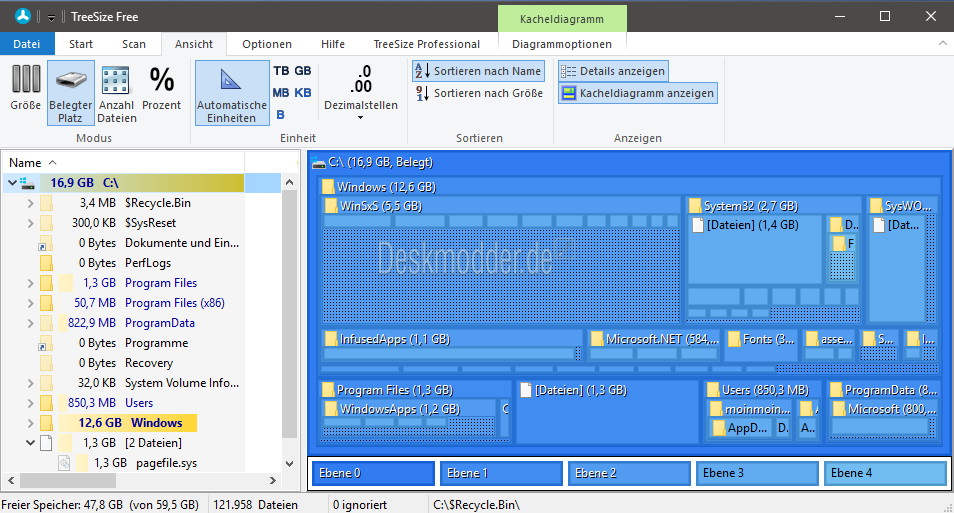This screenshot has height=513, width=954.
Task: Click the Ebene 2 color legend
Action: click(629, 473)
